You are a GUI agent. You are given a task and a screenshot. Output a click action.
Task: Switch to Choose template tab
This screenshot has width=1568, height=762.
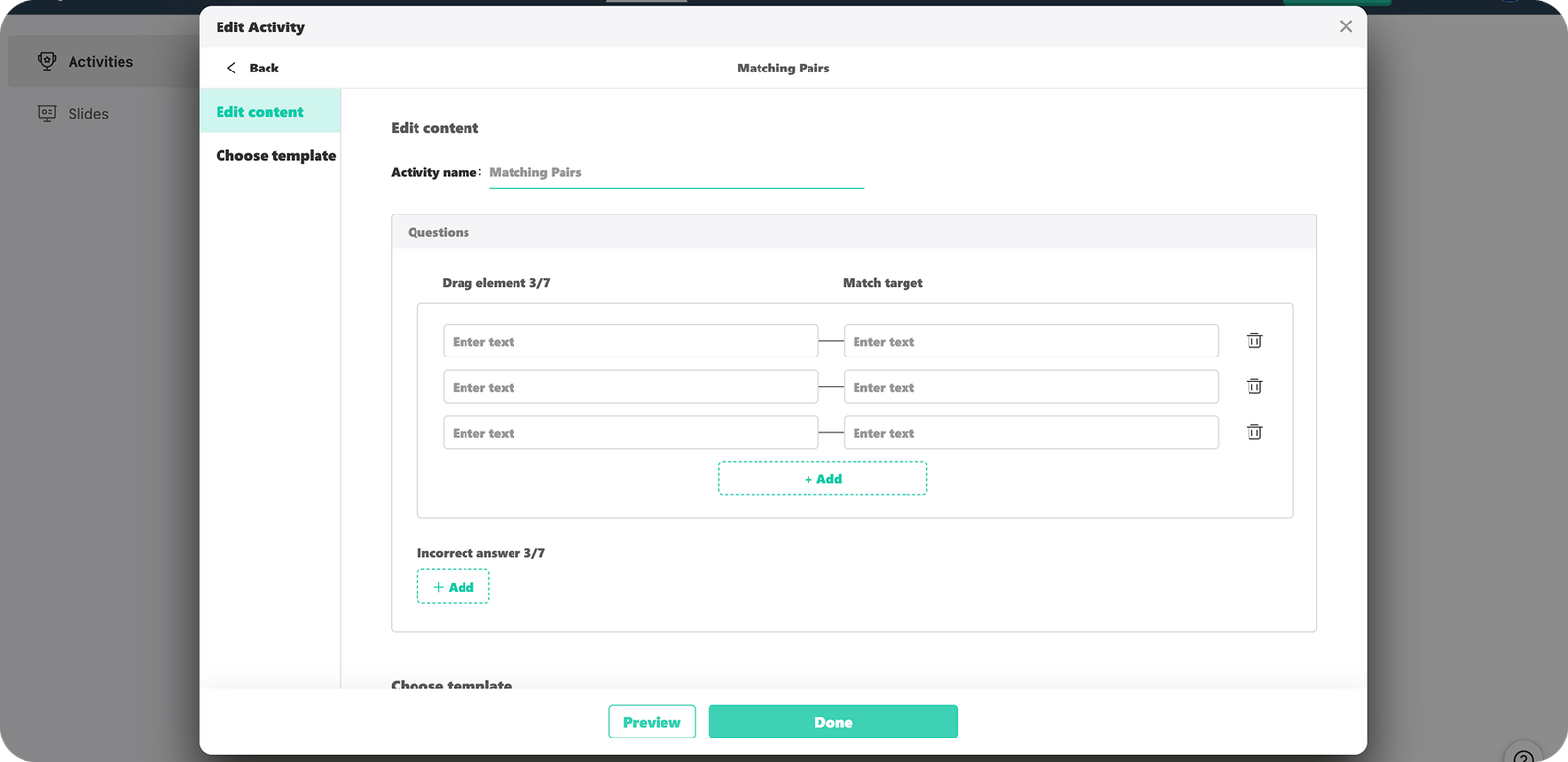coord(275,156)
